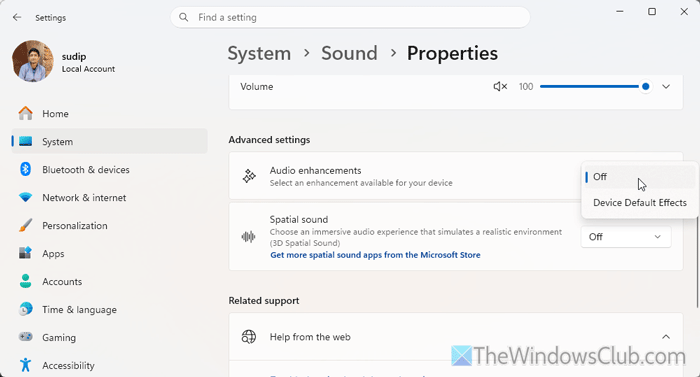Open Accessibility settings page
The image size is (700, 377).
pyautogui.click(x=109, y=365)
